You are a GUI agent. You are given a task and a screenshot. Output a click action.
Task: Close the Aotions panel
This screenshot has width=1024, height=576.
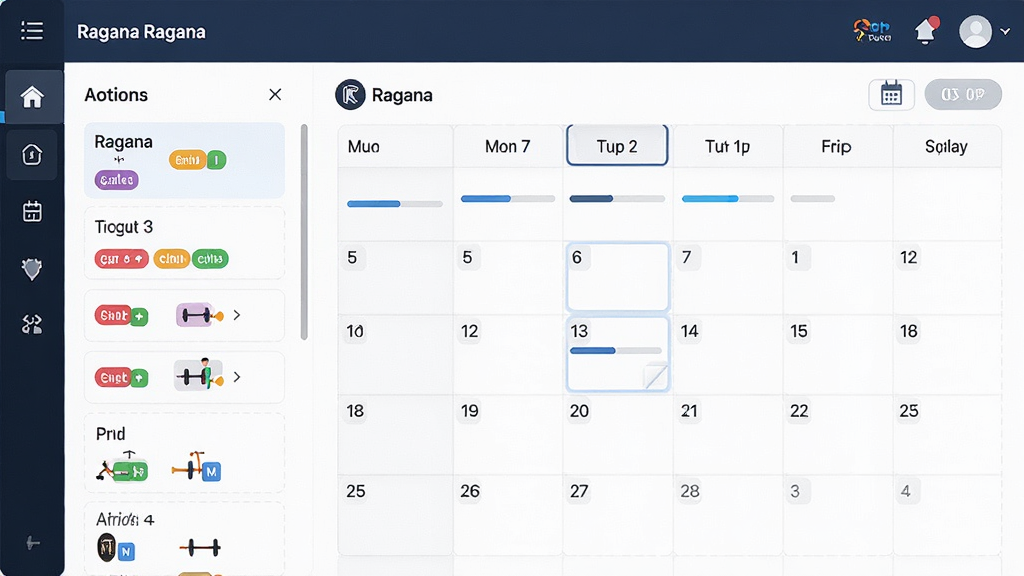275,95
